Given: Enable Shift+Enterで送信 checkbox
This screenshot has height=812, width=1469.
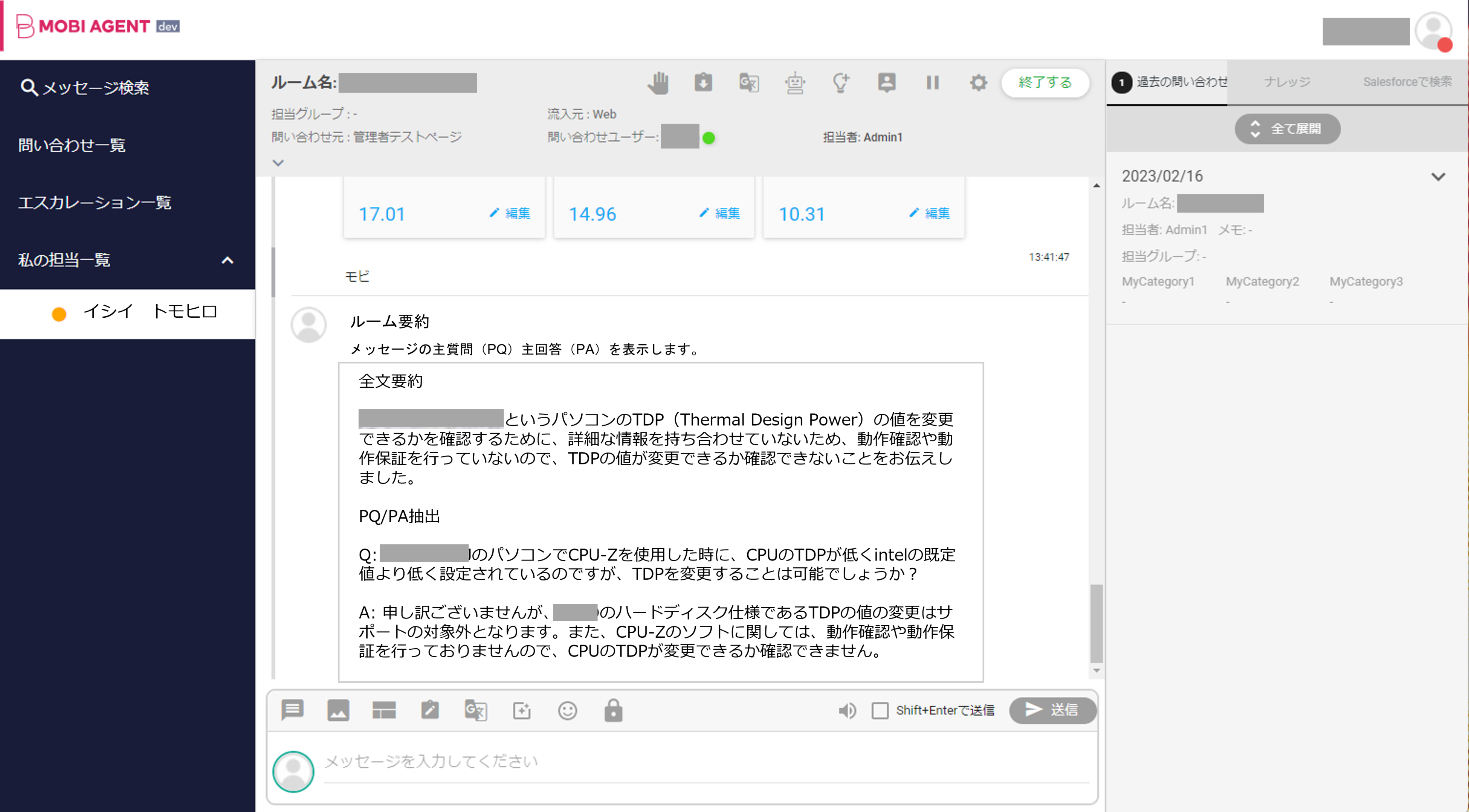Looking at the screenshot, I should pyautogui.click(x=880, y=710).
